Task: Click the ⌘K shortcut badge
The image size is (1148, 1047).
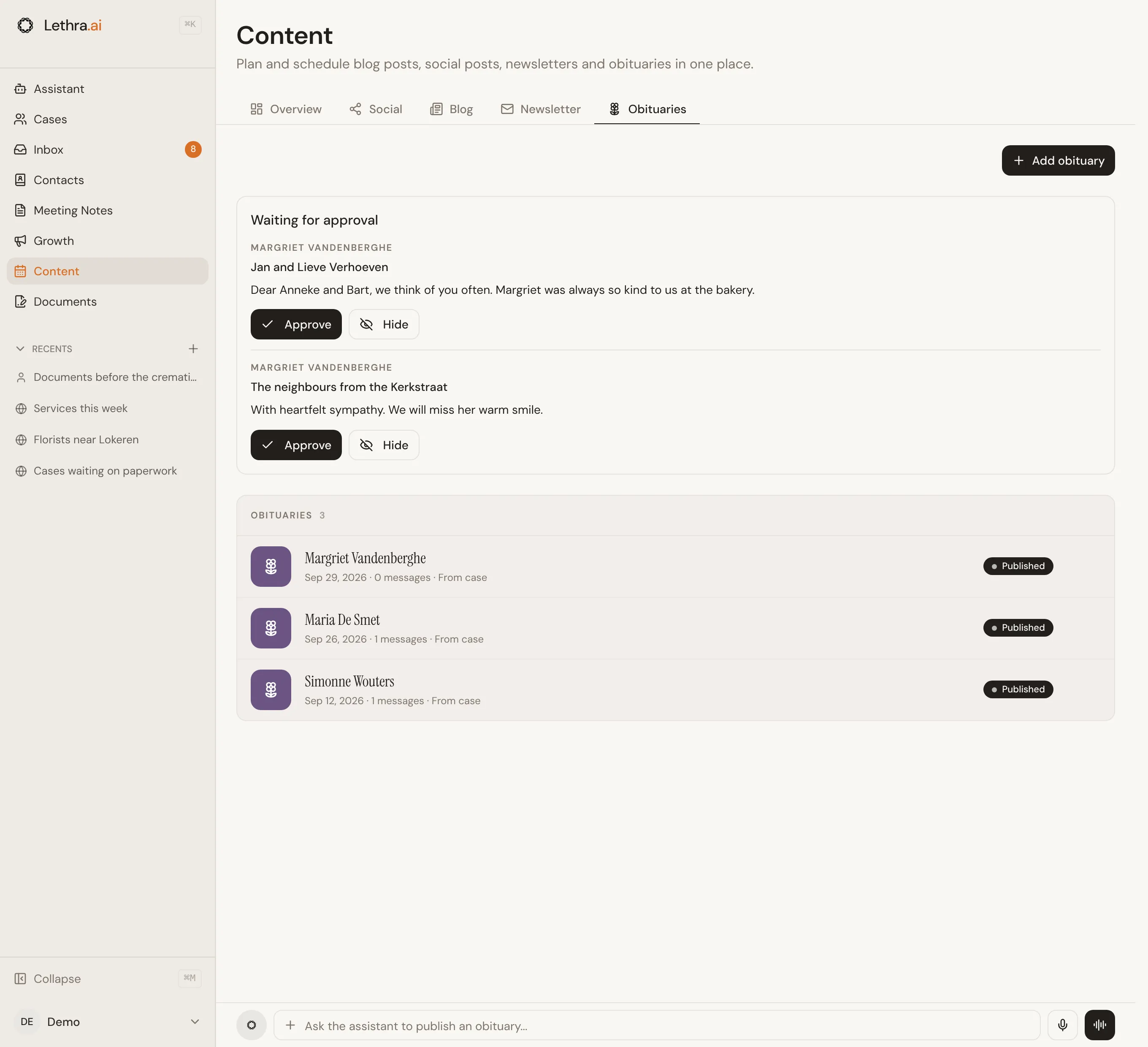Action: [x=190, y=24]
